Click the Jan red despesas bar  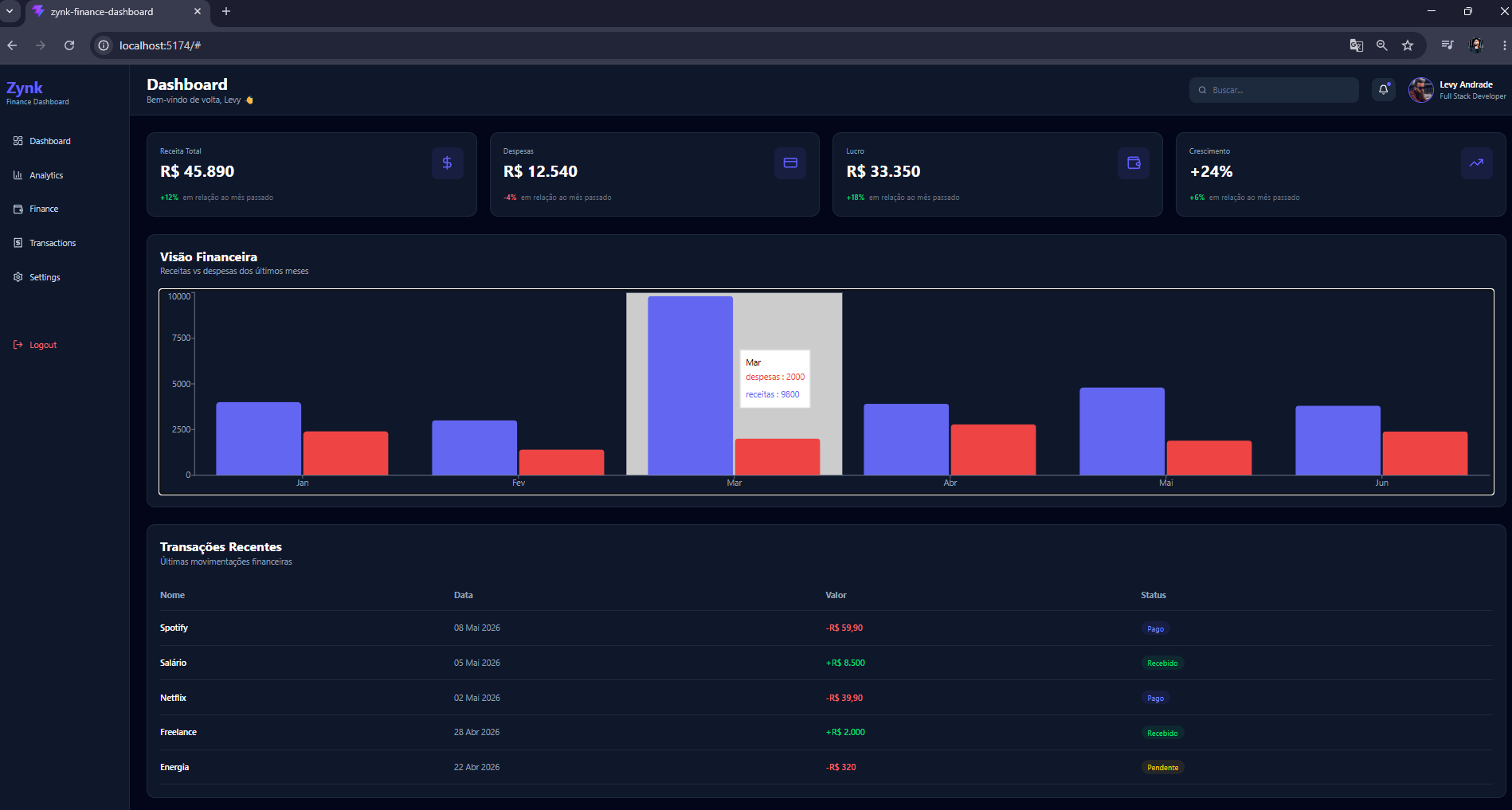pos(346,453)
